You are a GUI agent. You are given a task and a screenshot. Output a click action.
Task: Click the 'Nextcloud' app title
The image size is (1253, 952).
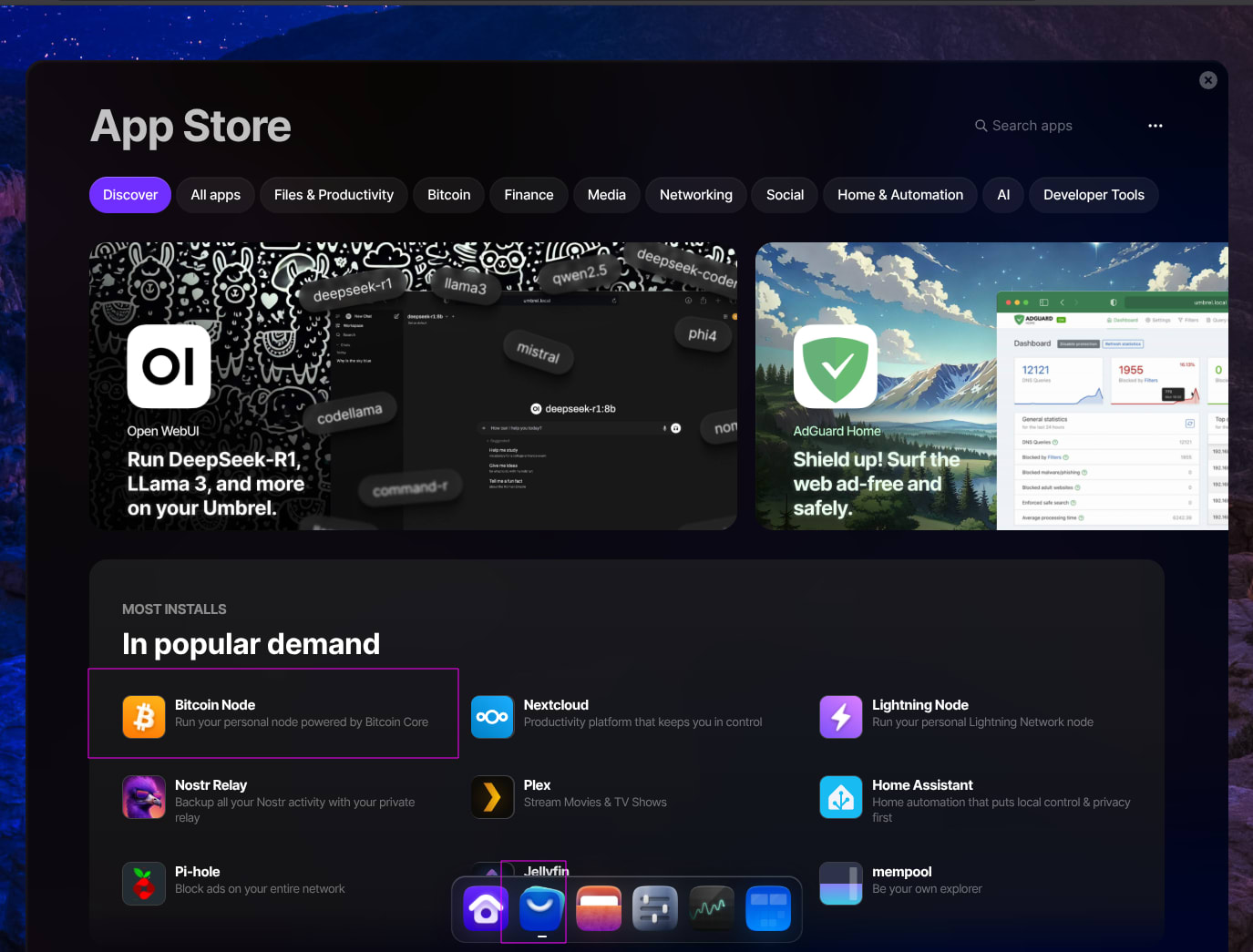[556, 705]
